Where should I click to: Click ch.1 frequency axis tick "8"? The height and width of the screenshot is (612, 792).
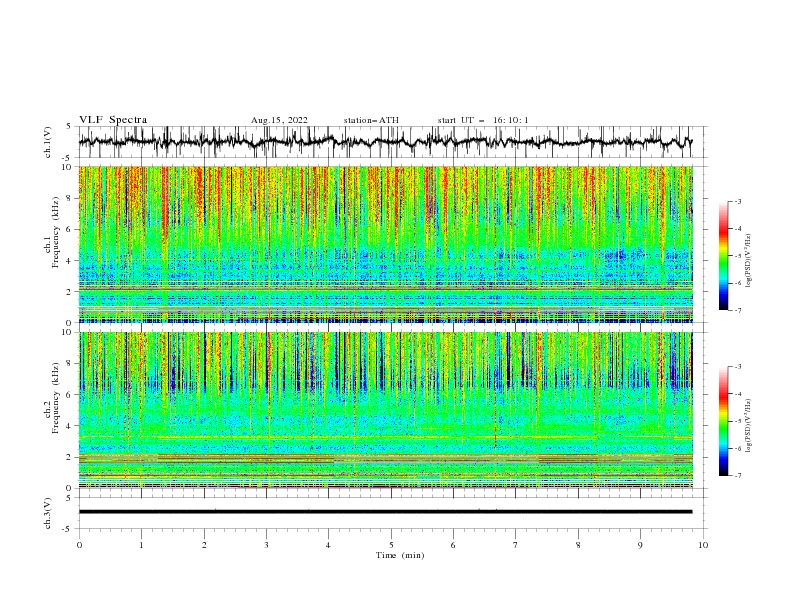[x=70, y=198]
